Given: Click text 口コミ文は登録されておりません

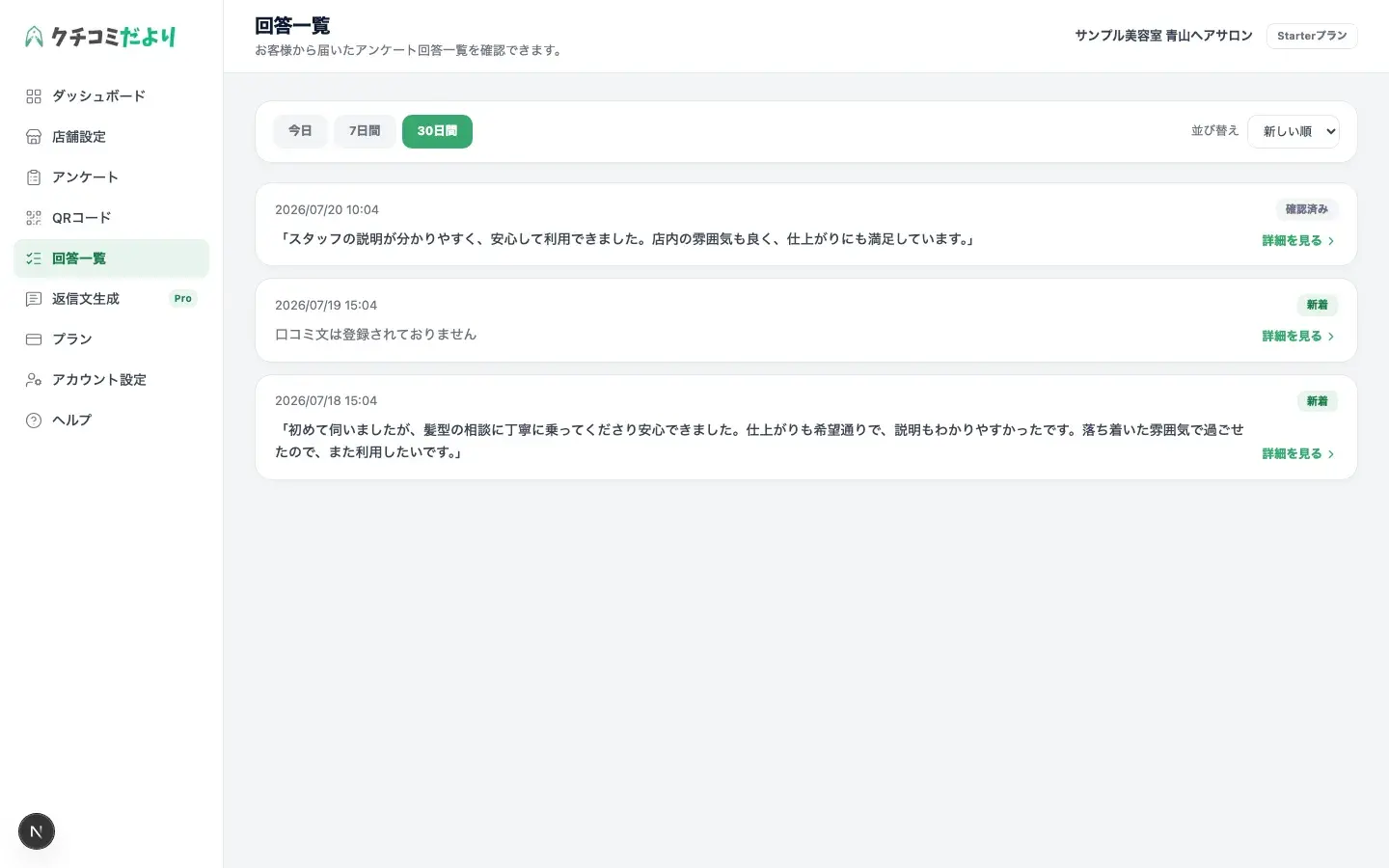Looking at the screenshot, I should [x=376, y=335].
